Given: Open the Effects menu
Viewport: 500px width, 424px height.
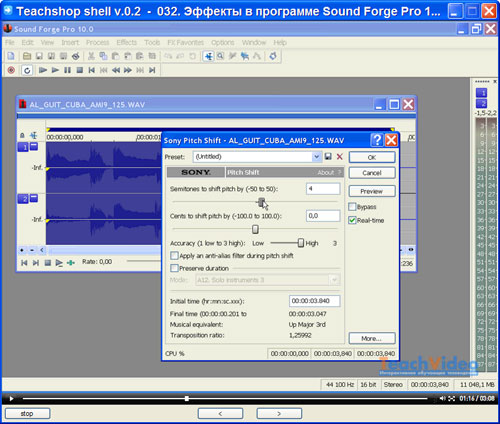Looking at the screenshot, I should 127,42.
